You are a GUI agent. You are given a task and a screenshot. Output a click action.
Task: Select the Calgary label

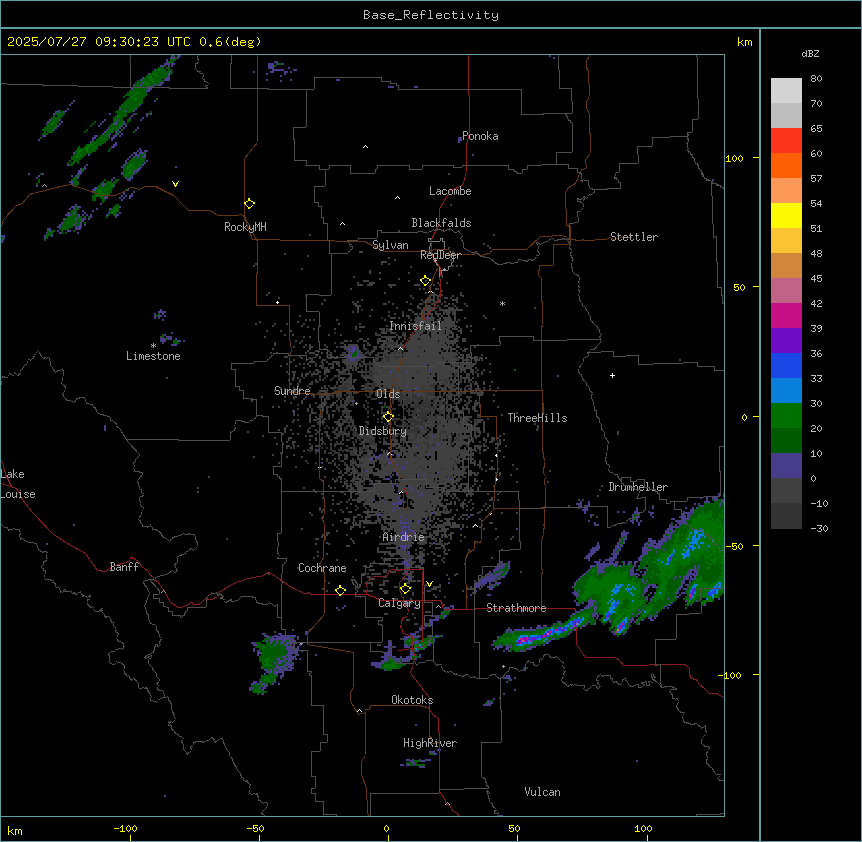(x=399, y=603)
